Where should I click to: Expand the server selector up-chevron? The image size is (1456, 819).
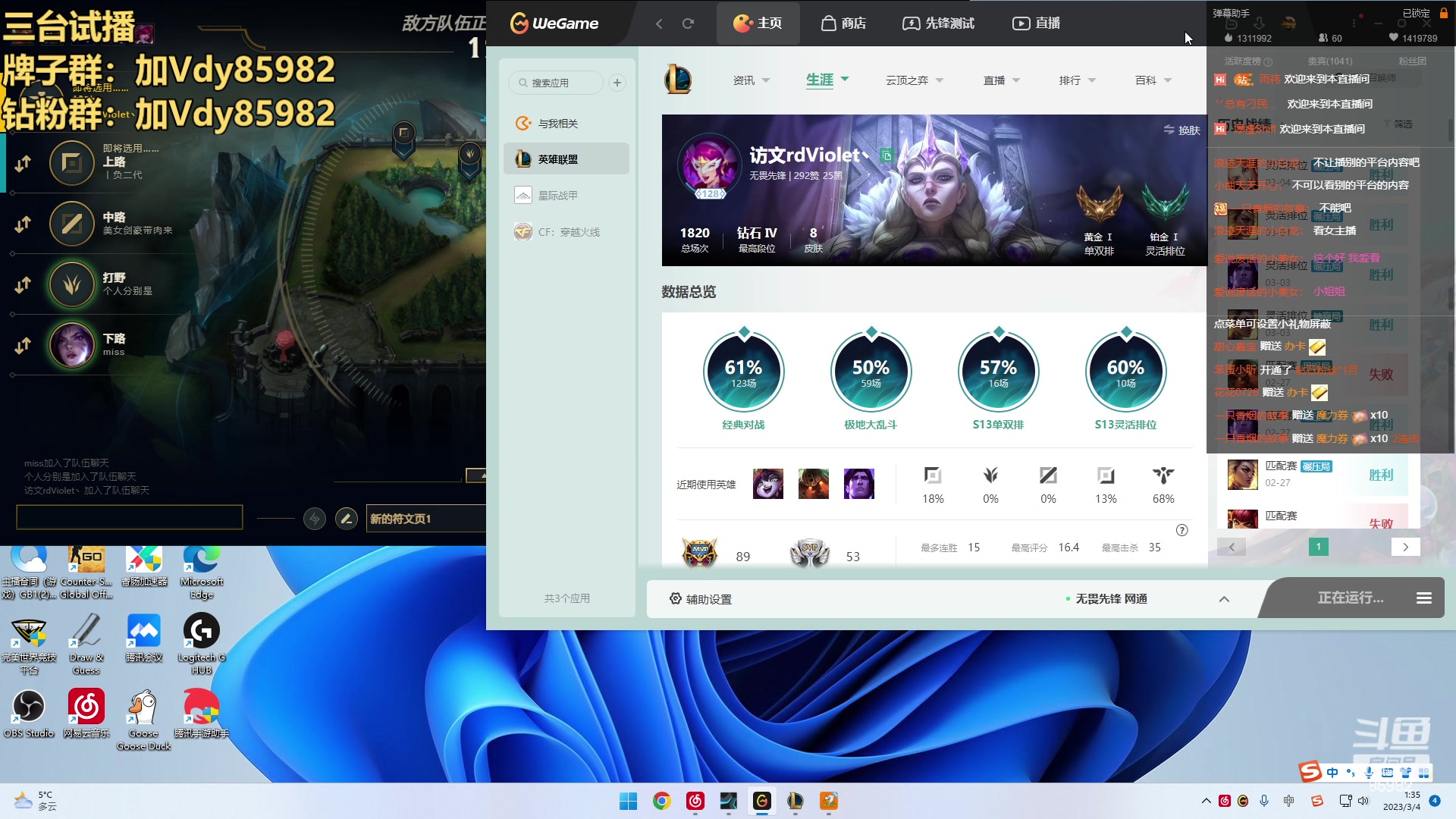1224,599
